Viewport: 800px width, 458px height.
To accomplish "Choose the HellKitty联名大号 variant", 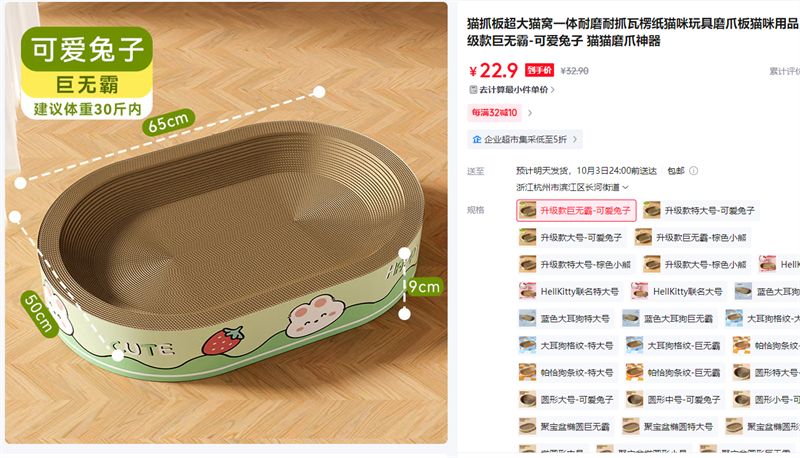I will pyautogui.click(x=678, y=291).
